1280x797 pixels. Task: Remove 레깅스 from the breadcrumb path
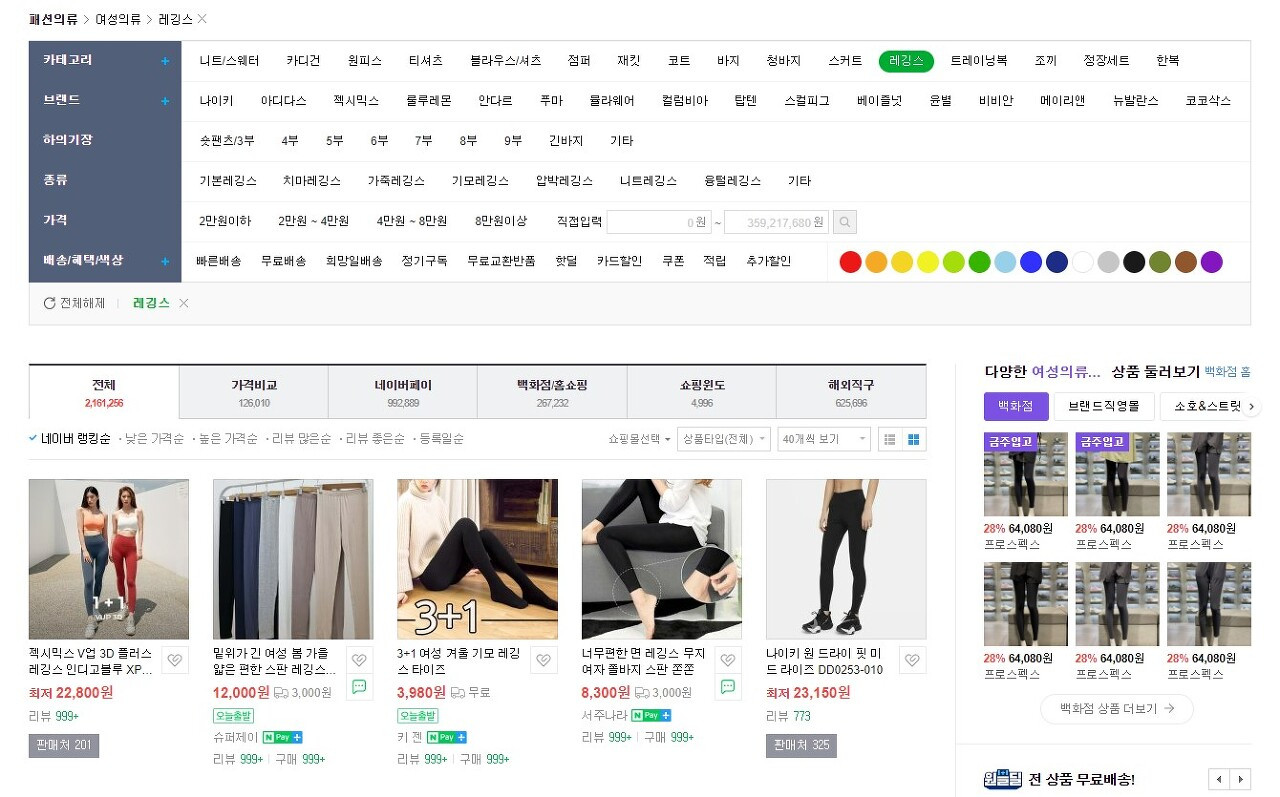202,19
